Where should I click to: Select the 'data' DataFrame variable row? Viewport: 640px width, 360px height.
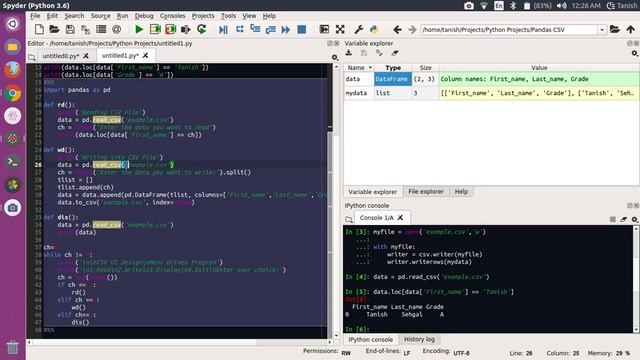[491, 79]
